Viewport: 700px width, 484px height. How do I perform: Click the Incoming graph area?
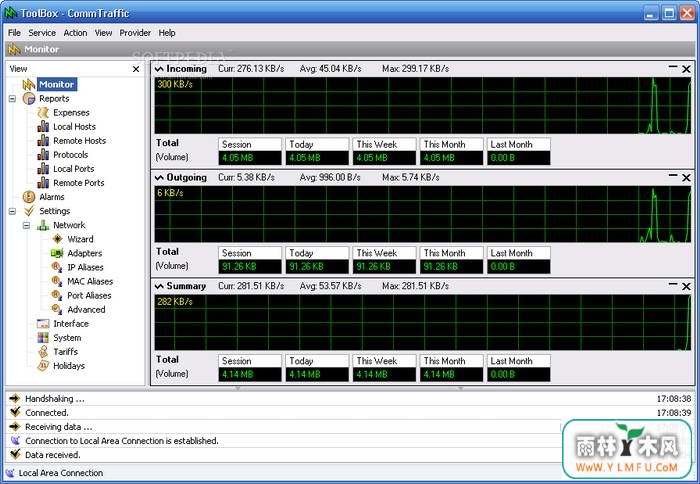point(422,105)
